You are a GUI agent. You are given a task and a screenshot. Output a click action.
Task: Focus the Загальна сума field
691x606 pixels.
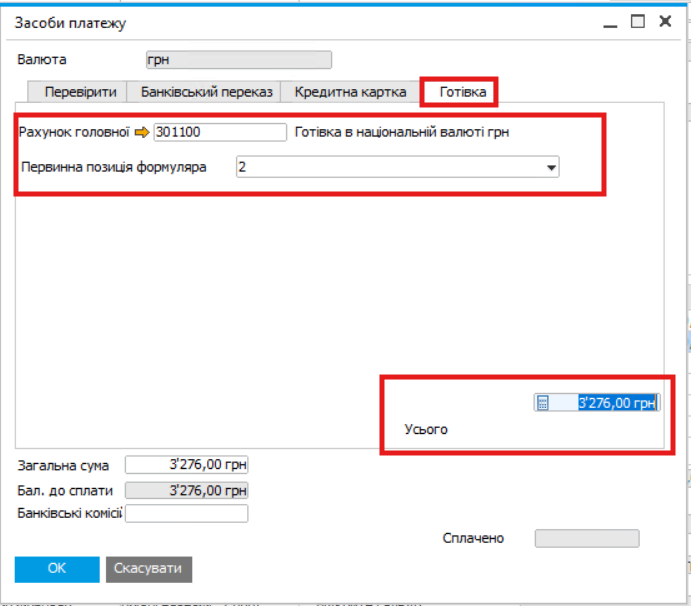186,465
